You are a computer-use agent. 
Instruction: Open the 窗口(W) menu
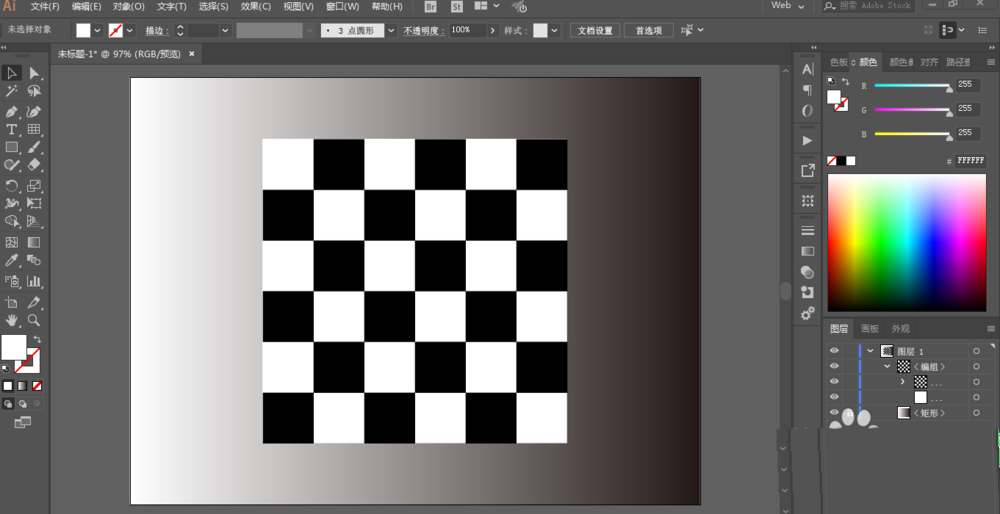coord(342,6)
